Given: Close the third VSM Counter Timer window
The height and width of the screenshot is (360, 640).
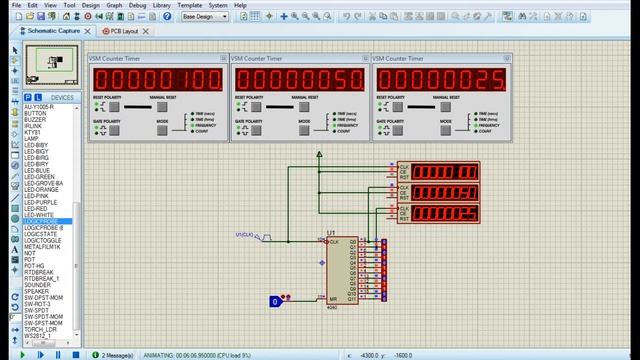Looking at the screenshot, I should (x=507, y=58).
